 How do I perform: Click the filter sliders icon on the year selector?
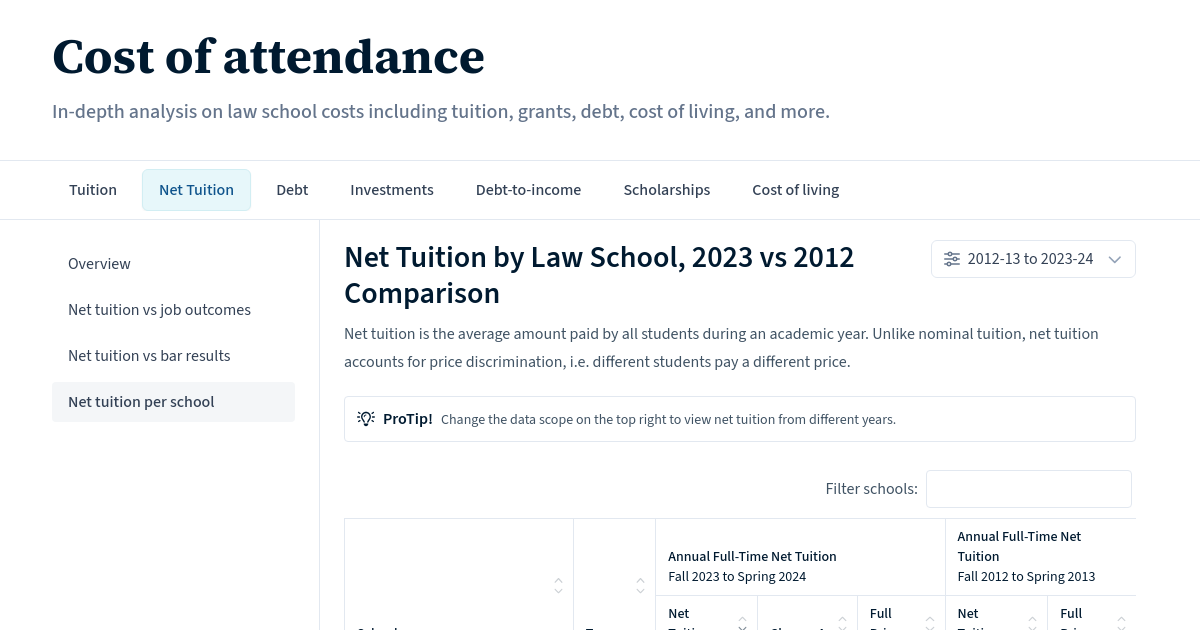[951, 258]
